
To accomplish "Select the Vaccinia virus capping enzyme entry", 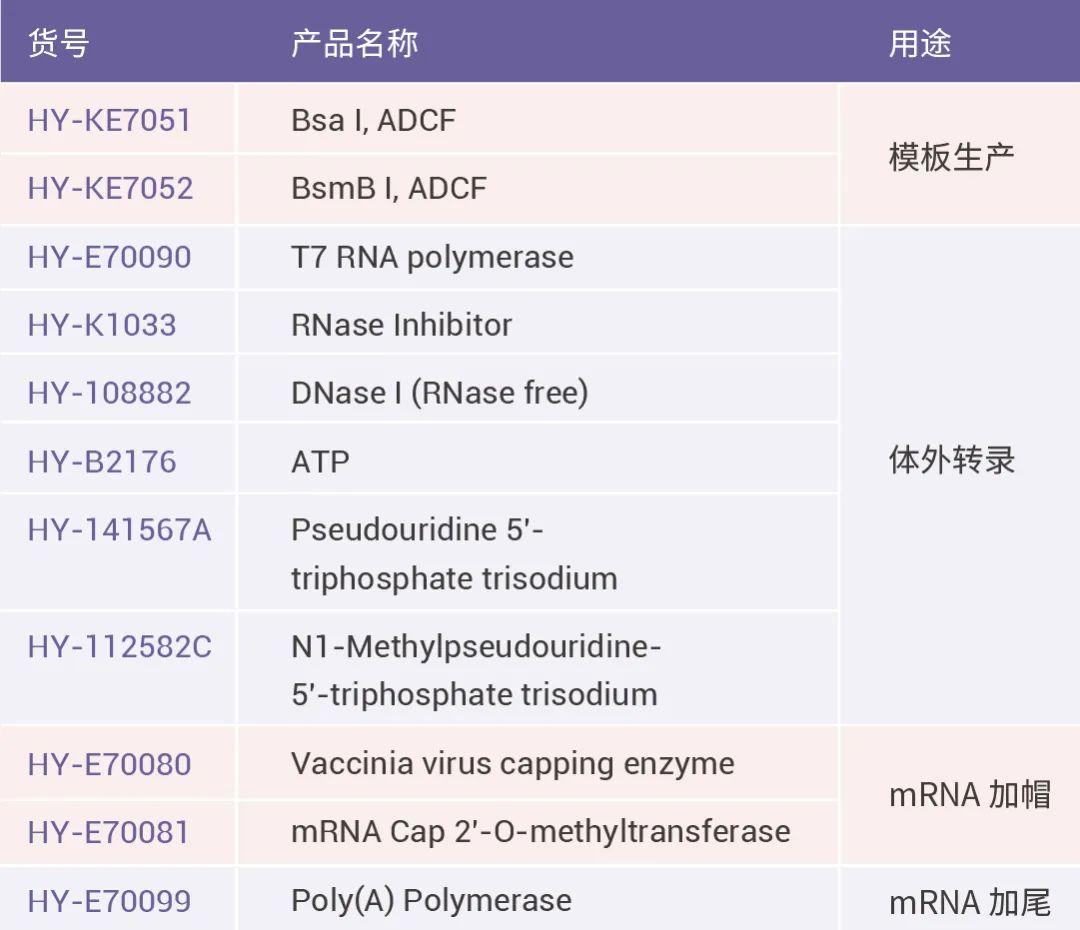I will click(x=512, y=765).
